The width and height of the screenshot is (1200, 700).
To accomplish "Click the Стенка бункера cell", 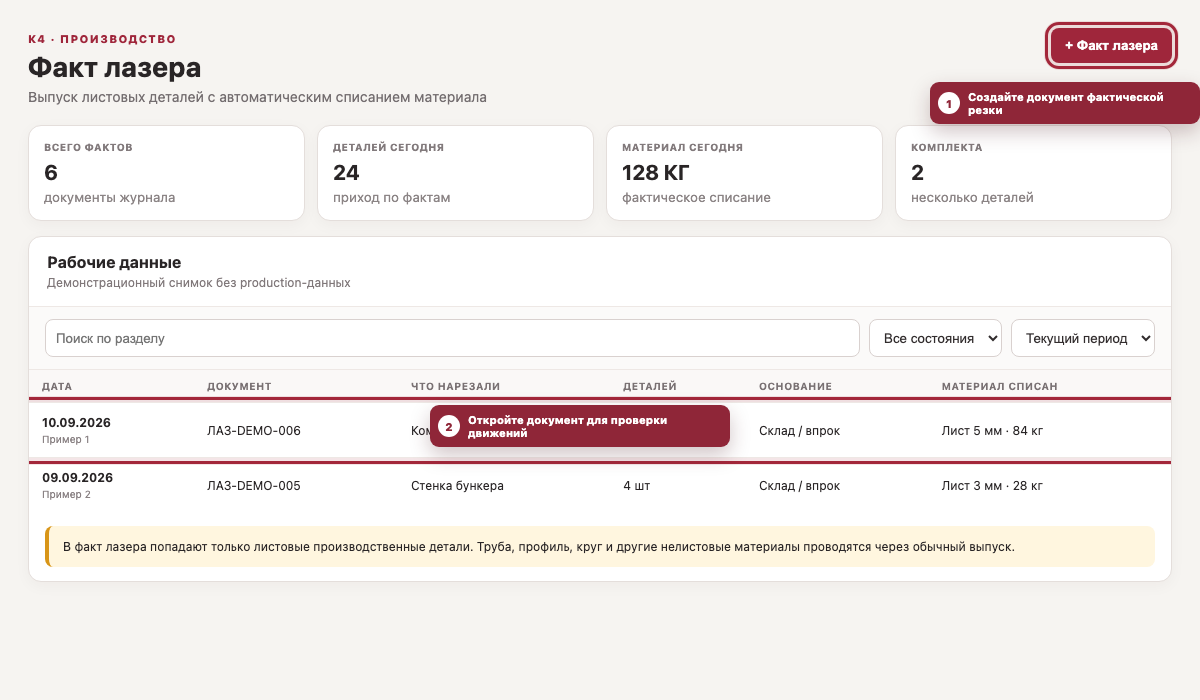I will [x=457, y=486].
